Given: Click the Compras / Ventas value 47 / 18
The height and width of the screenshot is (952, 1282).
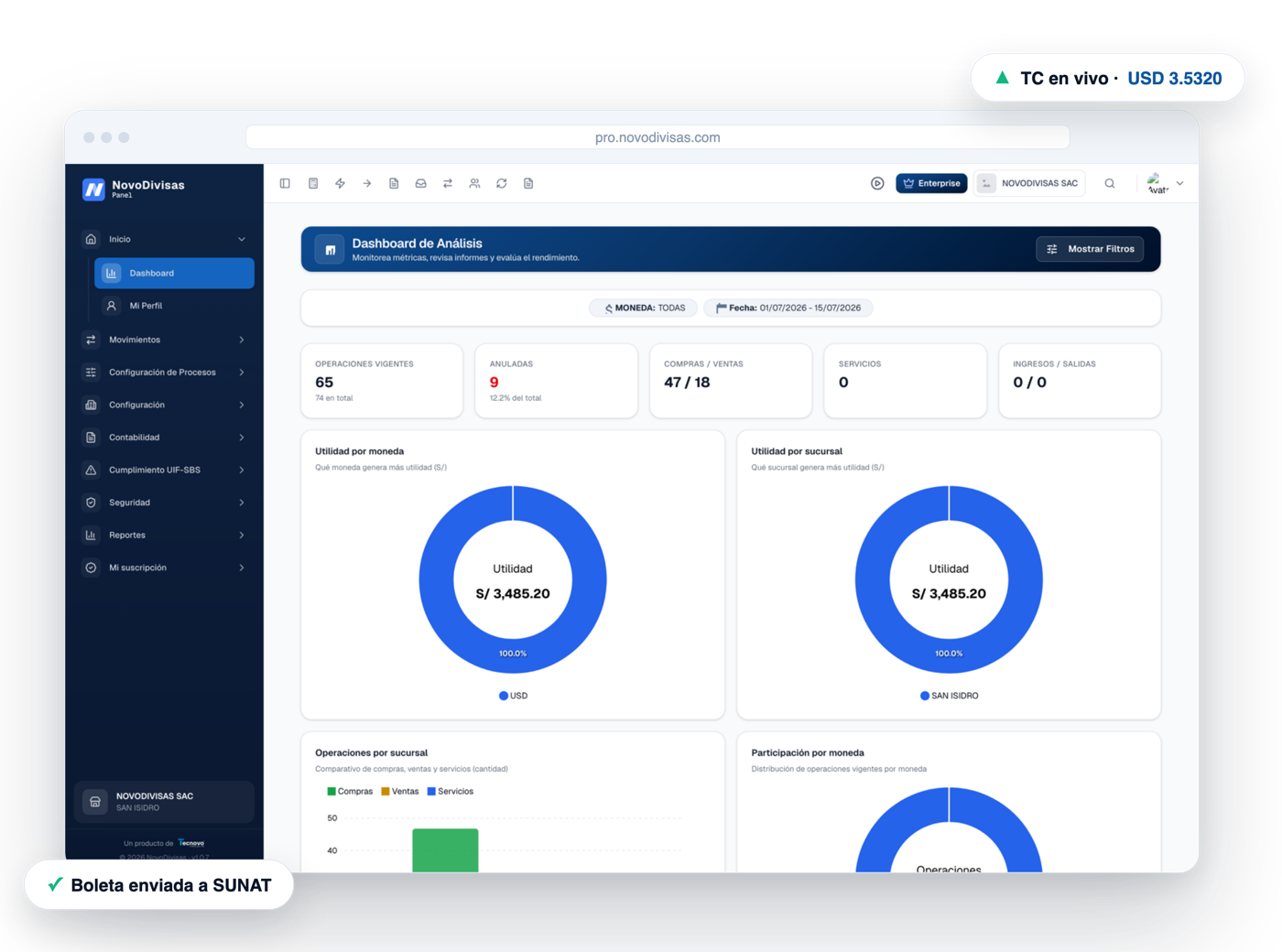Looking at the screenshot, I should pyautogui.click(x=687, y=383).
